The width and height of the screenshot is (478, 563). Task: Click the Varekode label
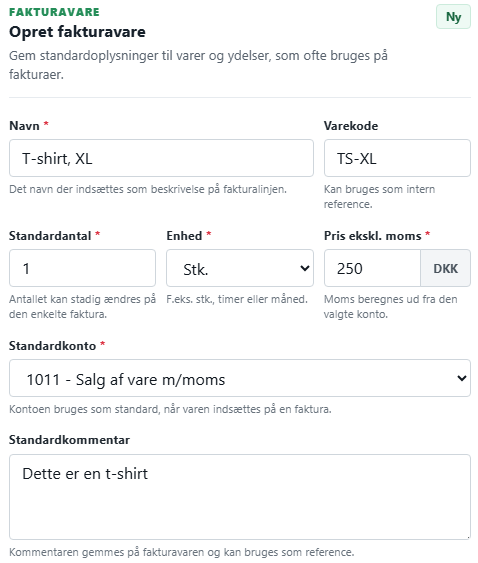pyautogui.click(x=351, y=126)
